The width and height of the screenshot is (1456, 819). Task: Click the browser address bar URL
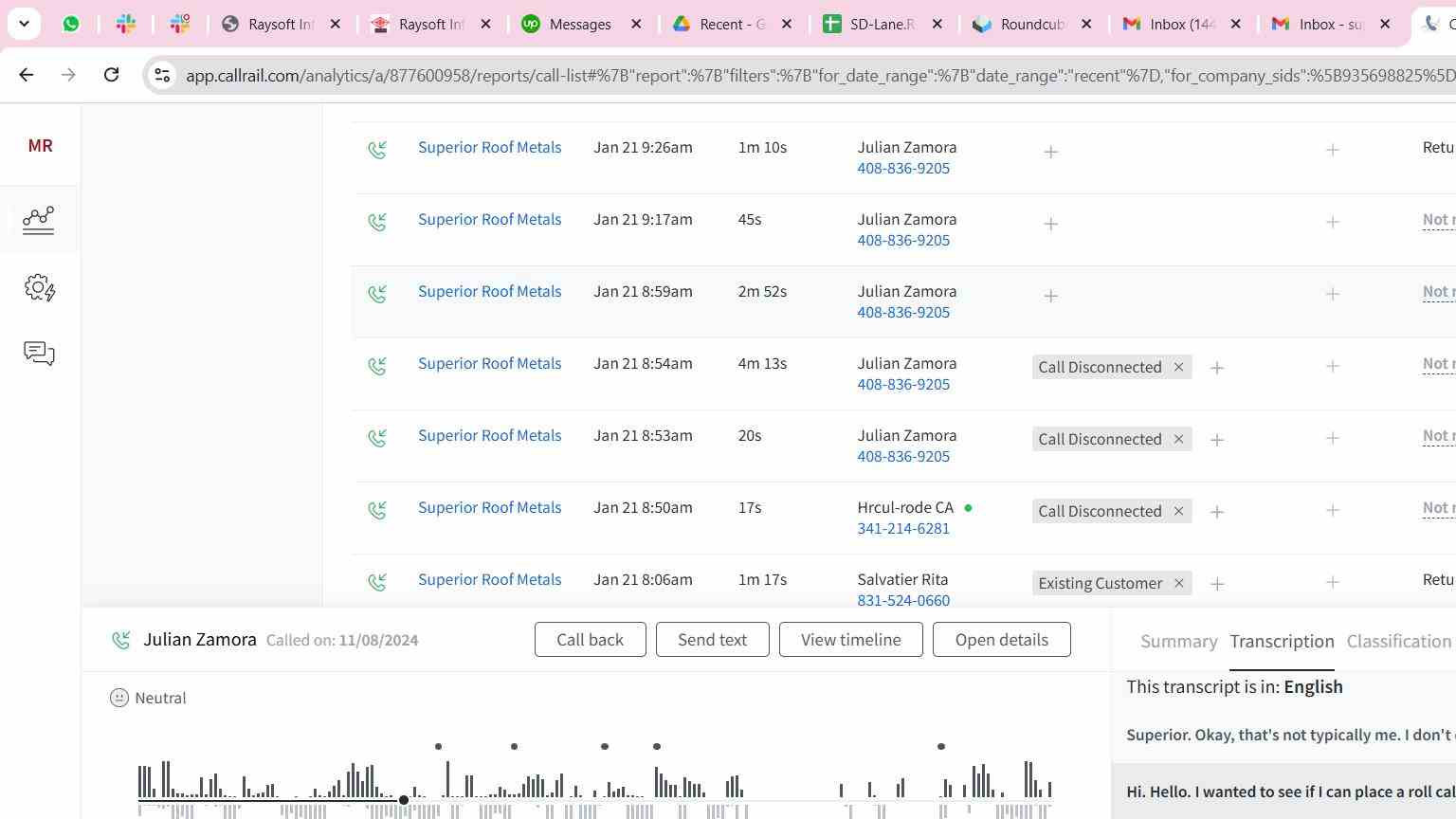820,75
